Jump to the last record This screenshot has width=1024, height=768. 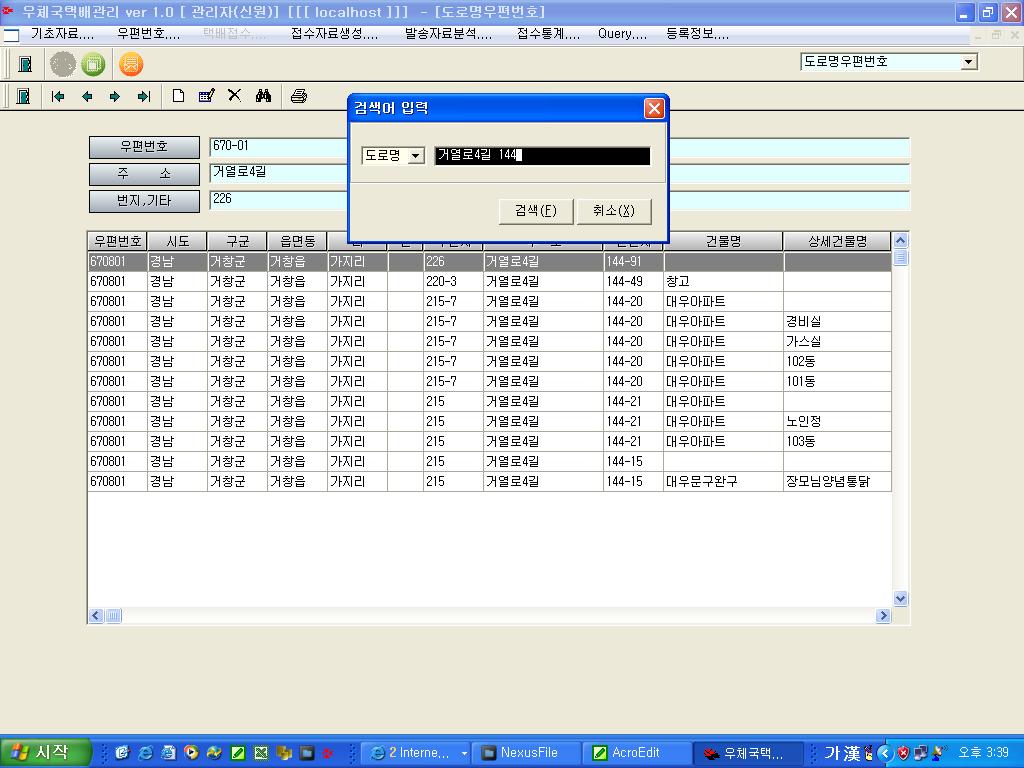point(144,97)
